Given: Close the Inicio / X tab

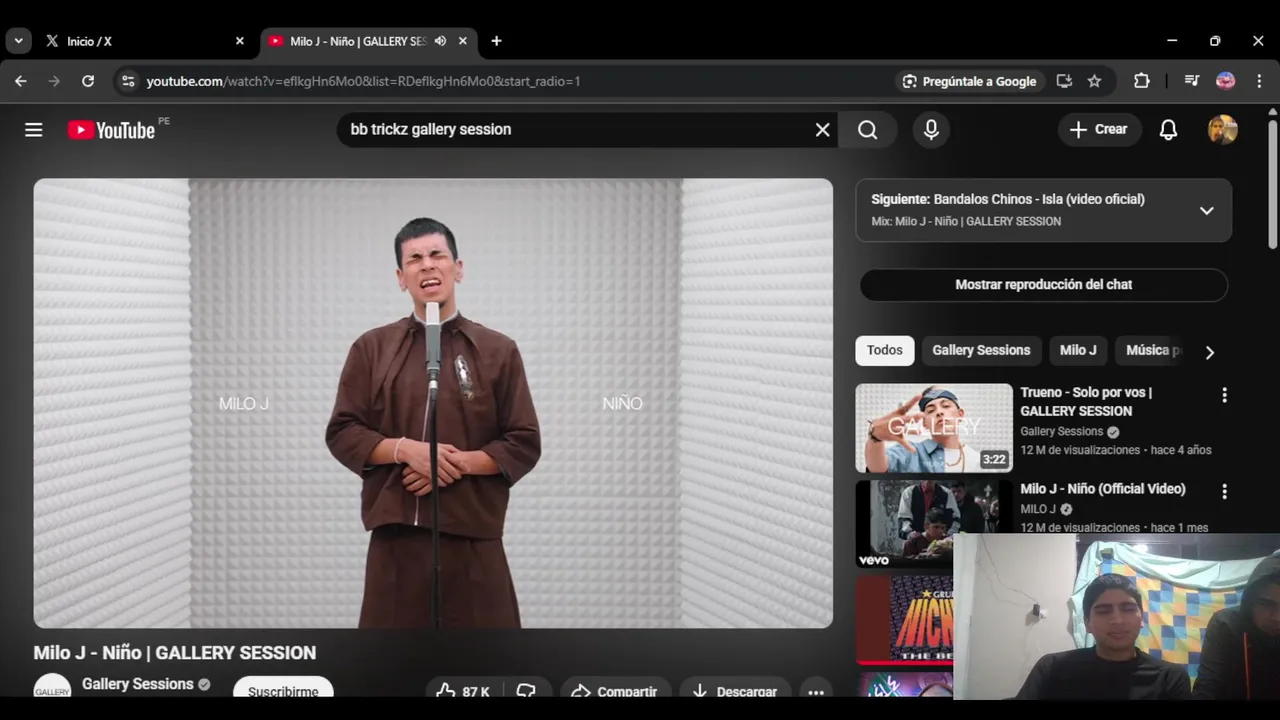Looking at the screenshot, I should (239, 41).
